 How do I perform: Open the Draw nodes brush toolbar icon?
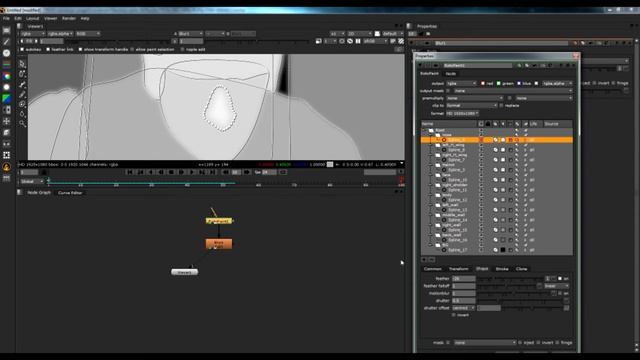tap(6, 42)
